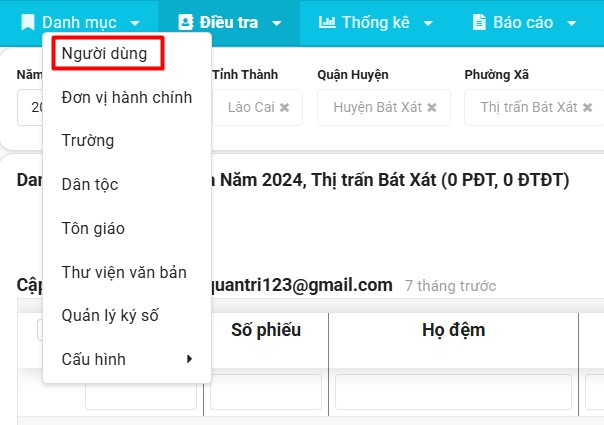The height and width of the screenshot is (425, 604).
Task: Expand the Cấu hình submenu arrow
Action: point(189,359)
